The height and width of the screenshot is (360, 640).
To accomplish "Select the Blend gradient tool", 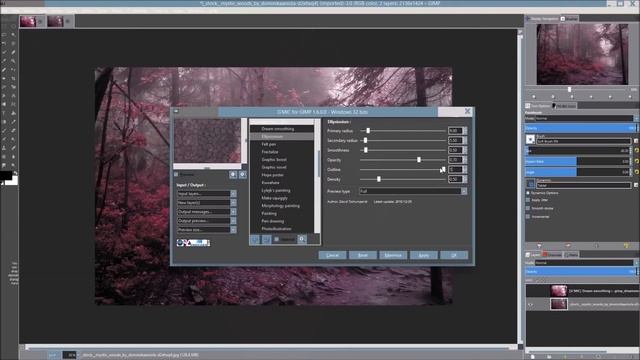I will pos(4,122).
